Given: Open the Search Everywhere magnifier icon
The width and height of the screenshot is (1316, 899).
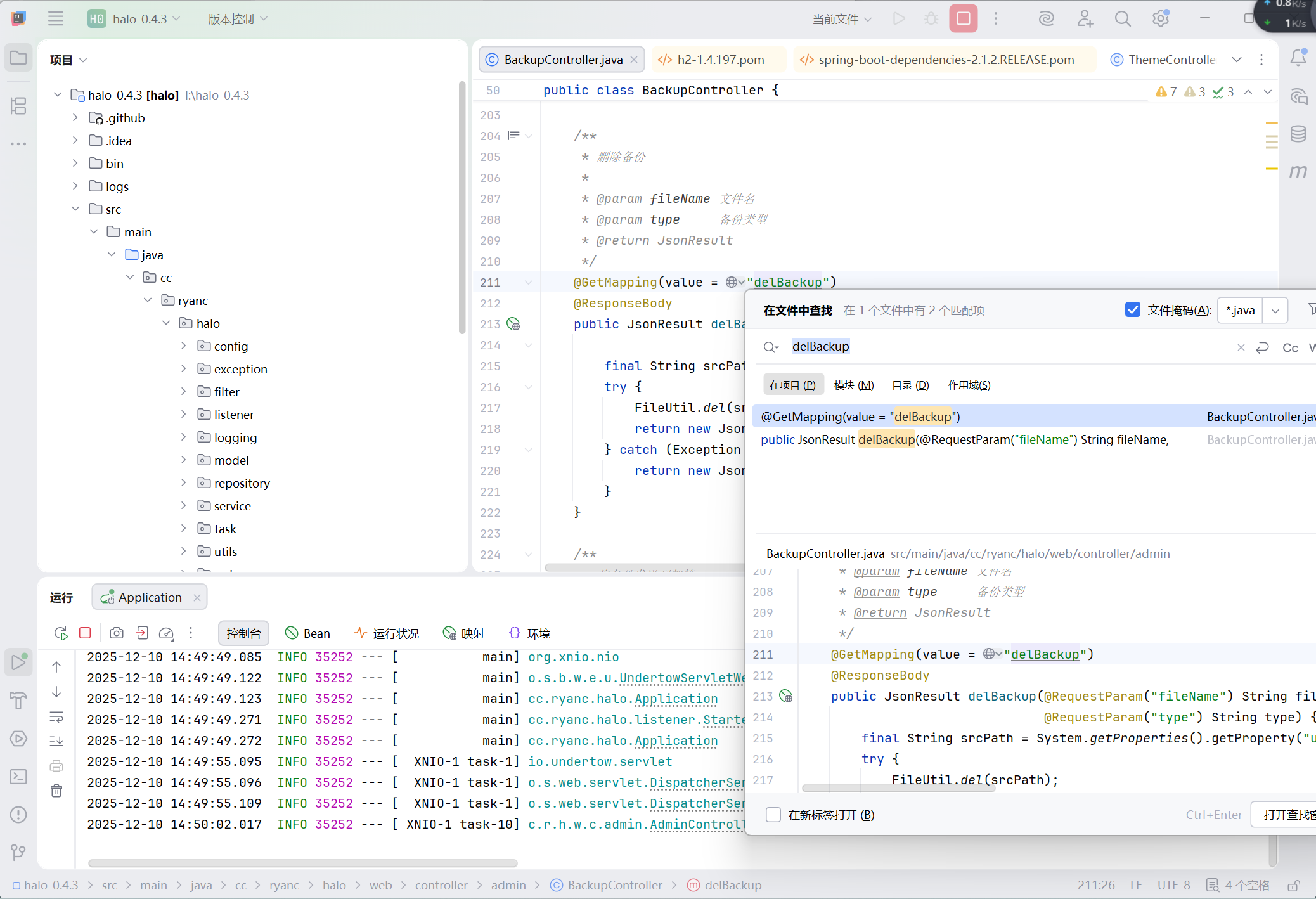Looking at the screenshot, I should [1122, 19].
